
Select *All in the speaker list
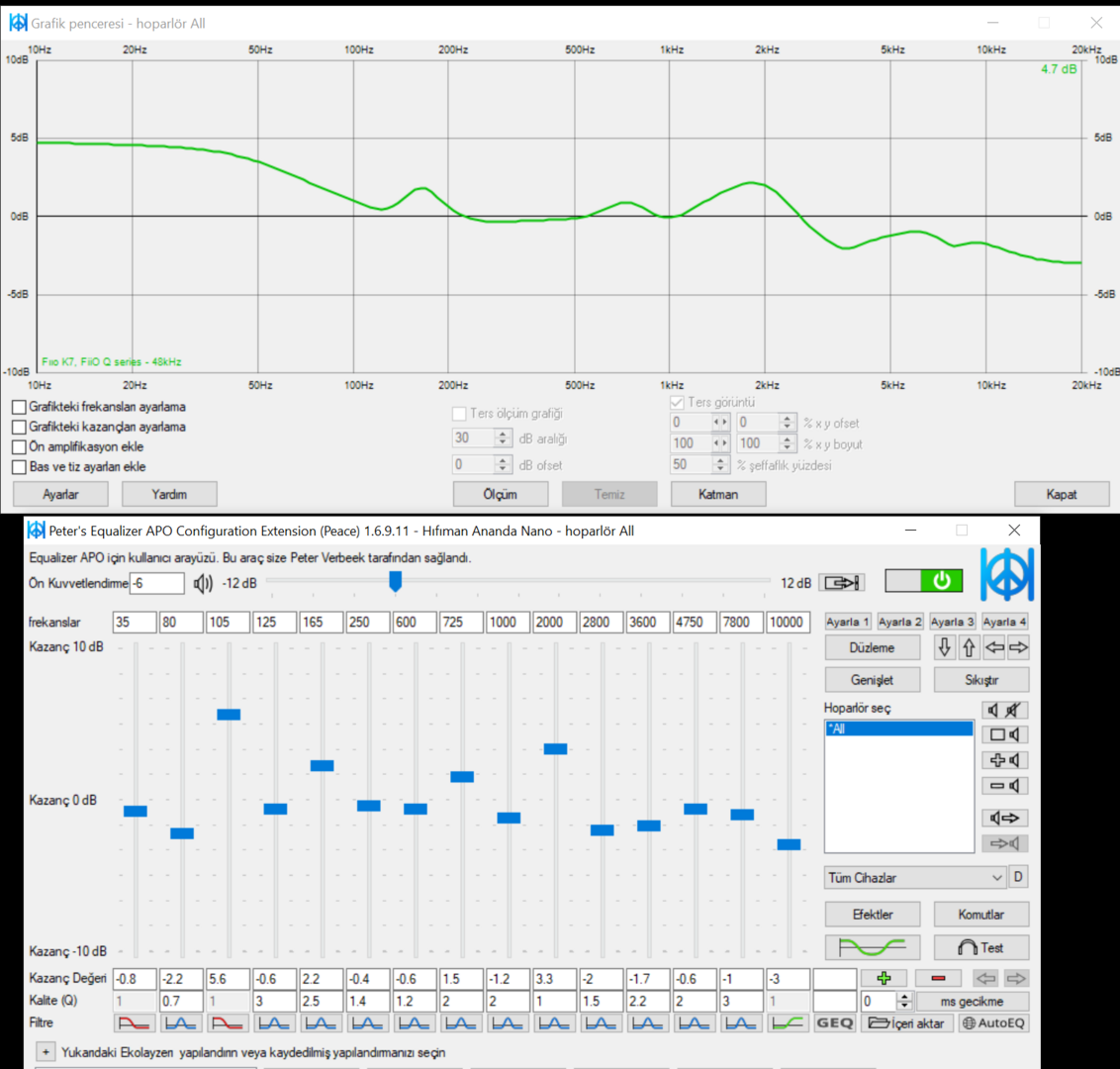coord(899,729)
